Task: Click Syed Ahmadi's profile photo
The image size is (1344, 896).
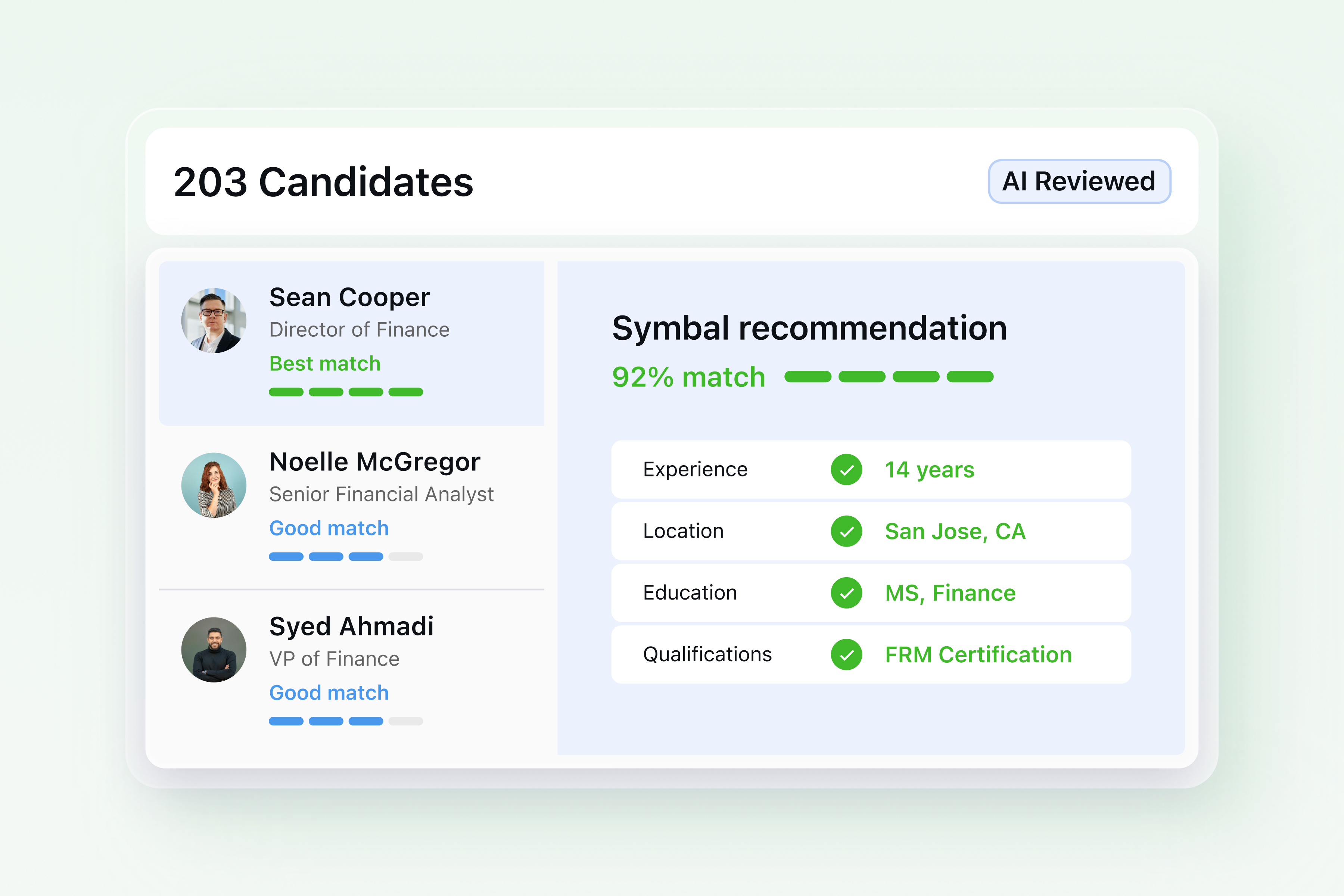Action: click(214, 650)
